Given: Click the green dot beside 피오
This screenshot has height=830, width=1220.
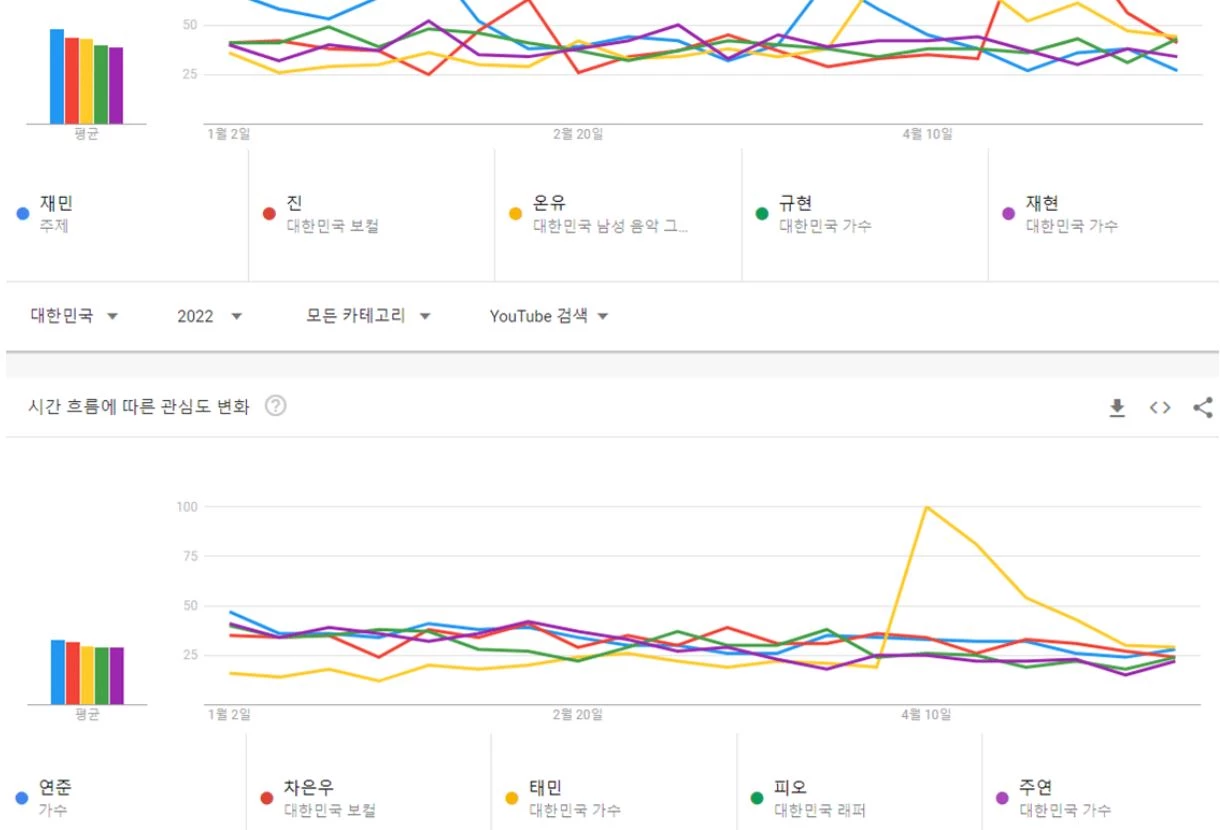Looking at the screenshot, I should [757, 798].
